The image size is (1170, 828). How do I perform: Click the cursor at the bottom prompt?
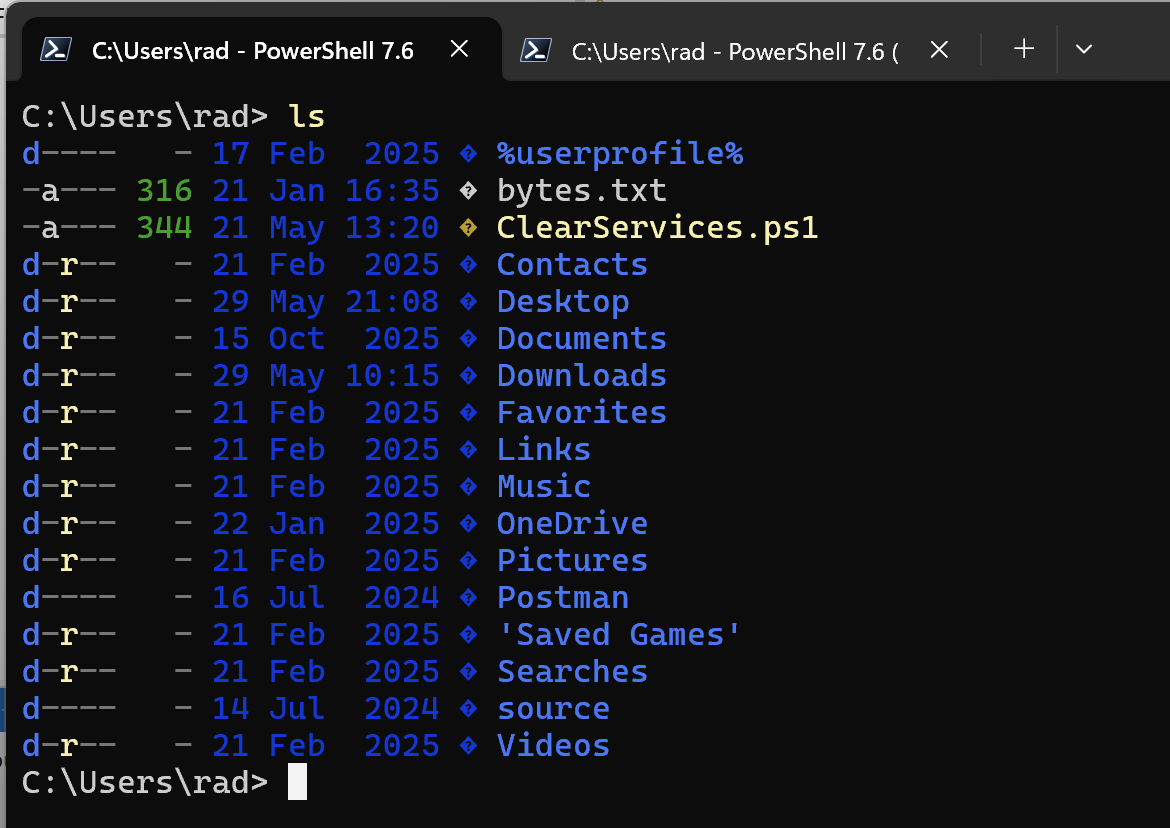297,782
